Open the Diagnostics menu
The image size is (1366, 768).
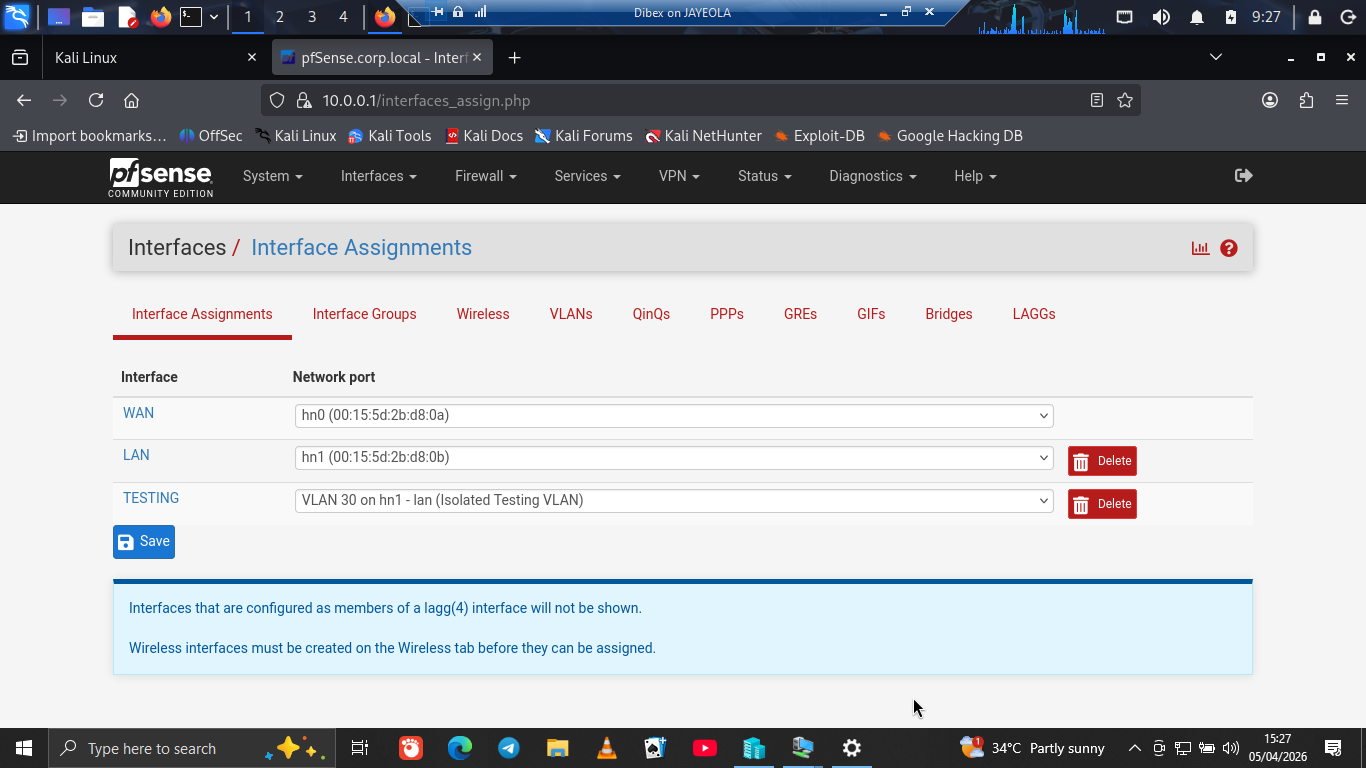[x=866, y=176]
